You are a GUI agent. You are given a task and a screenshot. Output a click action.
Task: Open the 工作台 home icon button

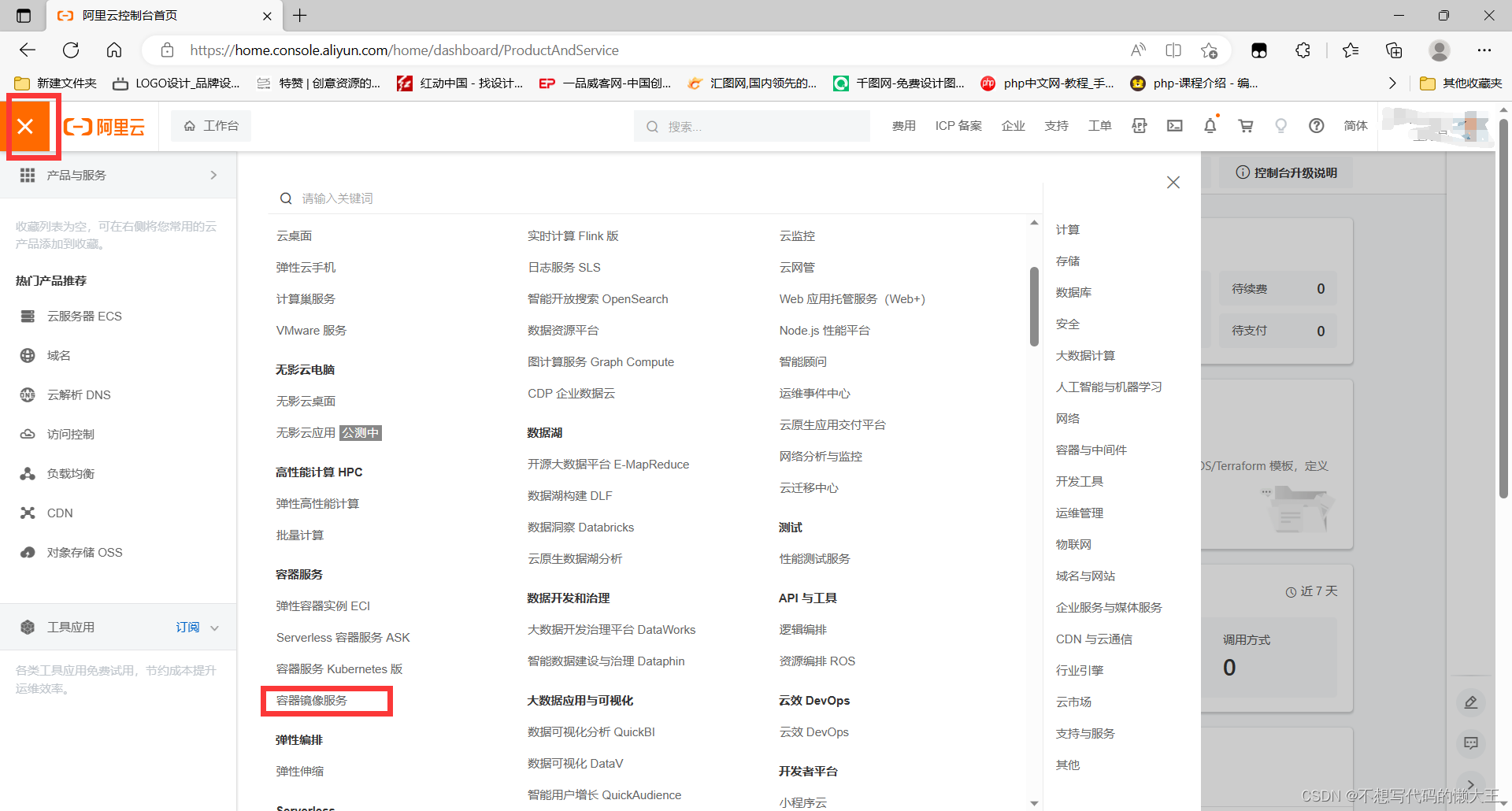tap(211, 126)
